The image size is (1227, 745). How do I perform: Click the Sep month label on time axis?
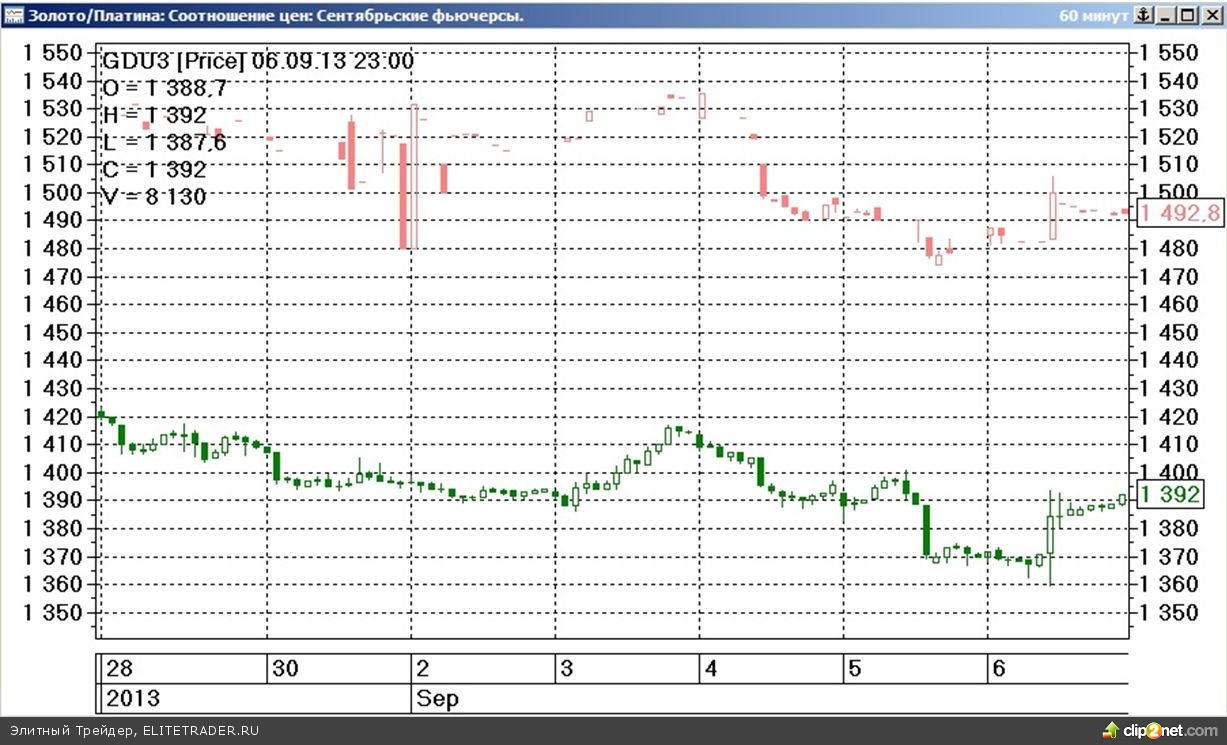point(438,698)
